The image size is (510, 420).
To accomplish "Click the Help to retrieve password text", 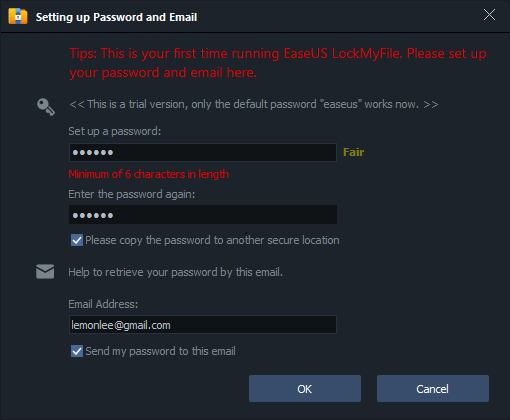I will [175, 272].
